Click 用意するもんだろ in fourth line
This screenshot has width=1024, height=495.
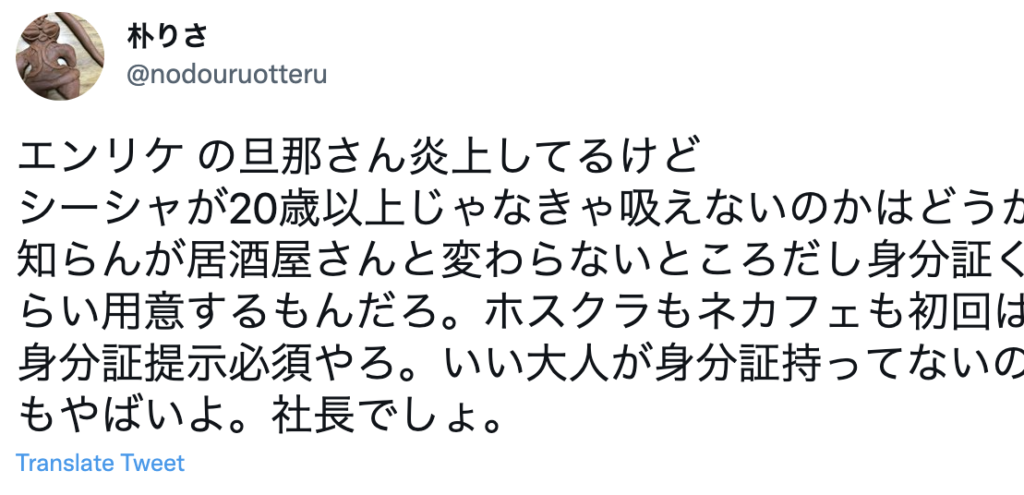(x=266, y=315)
